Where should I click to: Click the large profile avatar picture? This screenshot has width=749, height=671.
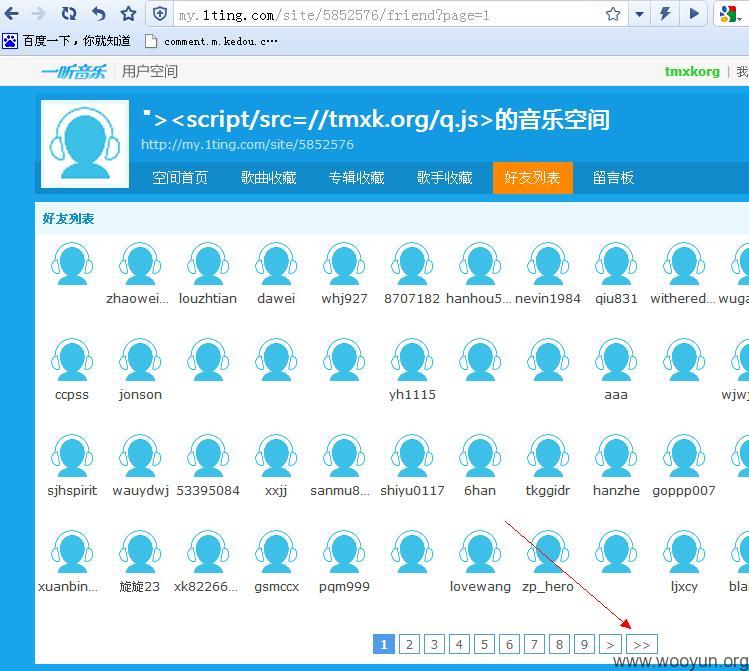(85, 144)
